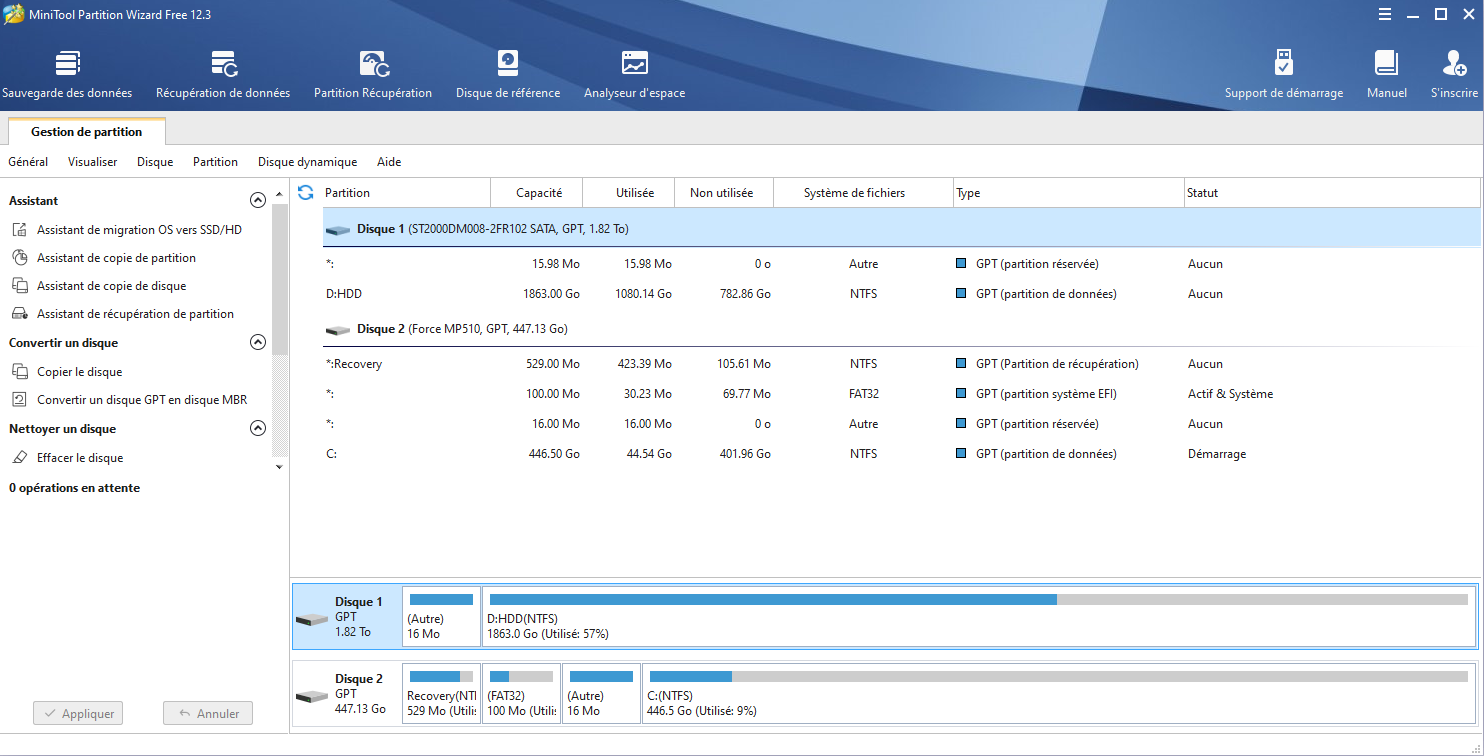Viewport: 1484px width, 756px height.
Task: Refresh the partition list
Action: (x=306, y=193)
